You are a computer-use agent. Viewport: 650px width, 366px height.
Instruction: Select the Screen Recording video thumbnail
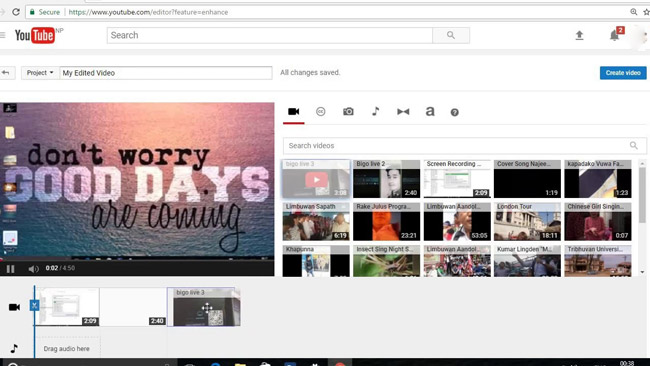[457, 179]
